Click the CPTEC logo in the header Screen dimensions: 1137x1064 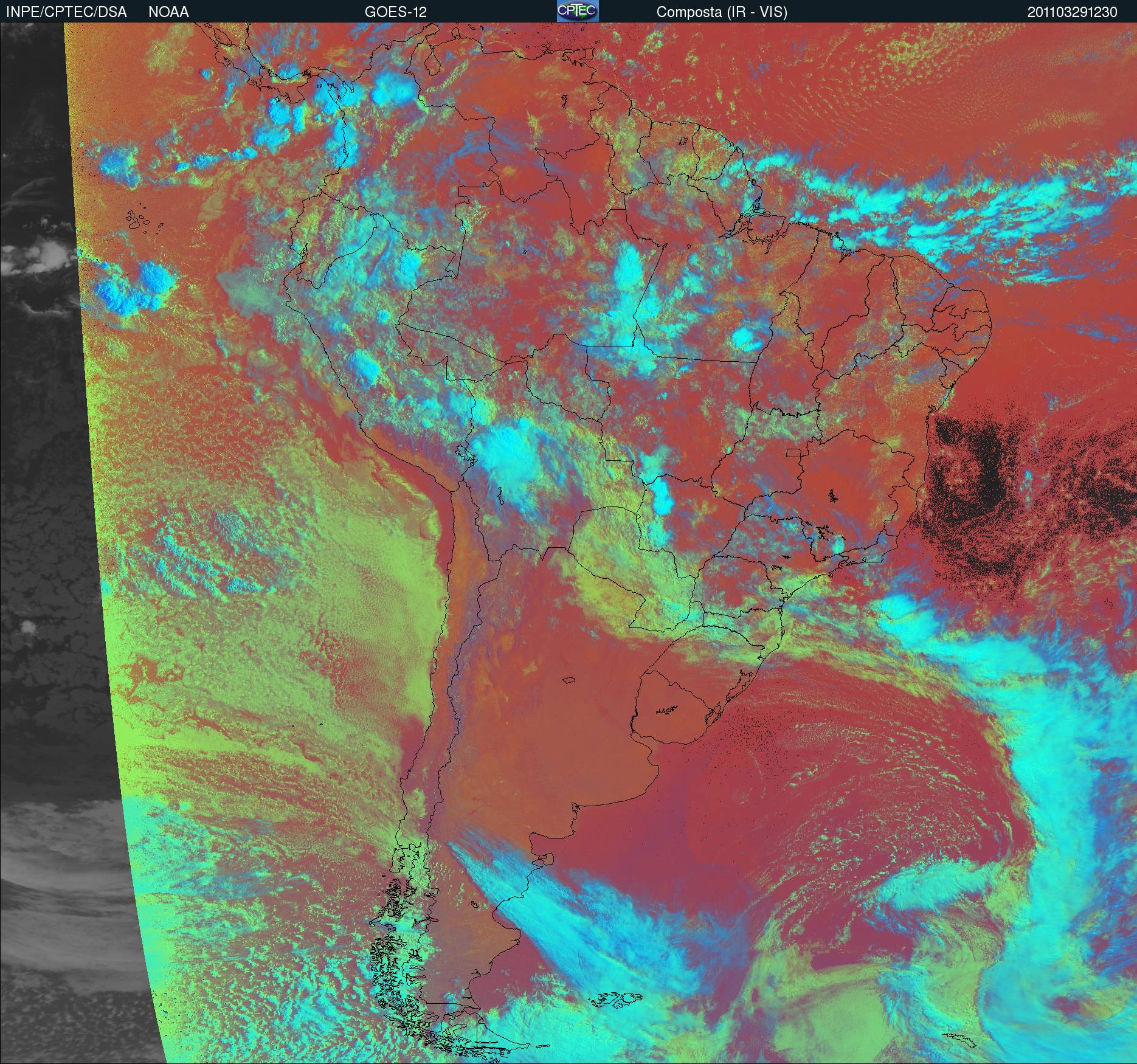pos(578,11)
